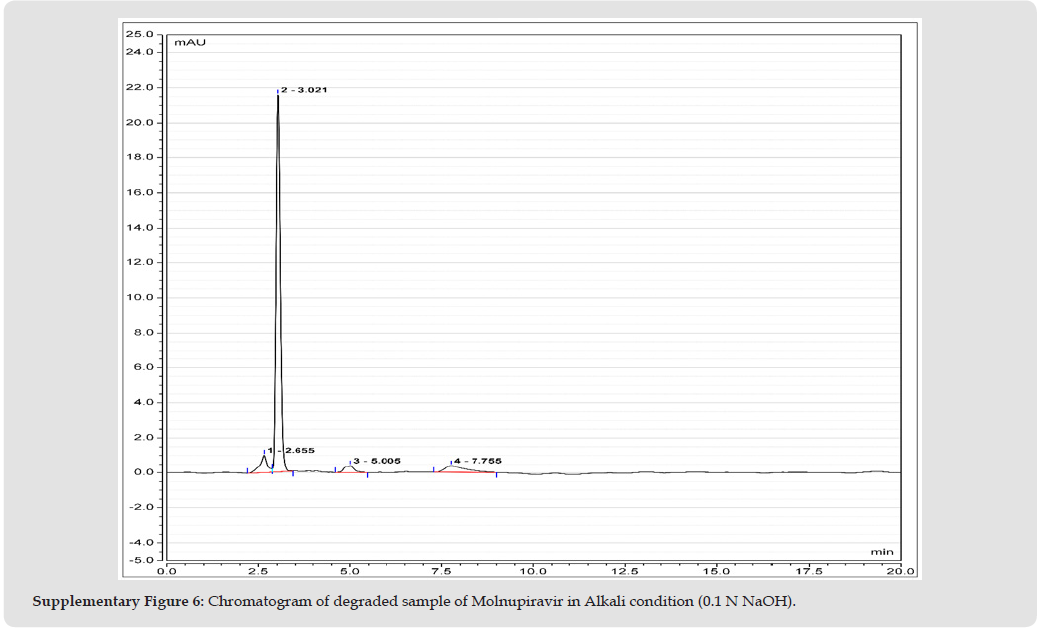Select the 0.0 value on y-axis
This screenshot has height=628, width=1041.
tap(141, 472)
